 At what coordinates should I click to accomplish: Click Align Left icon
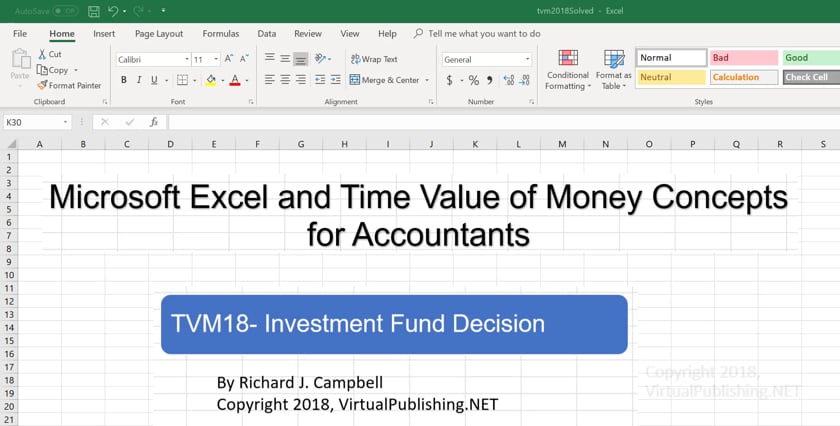pos(270,80)
